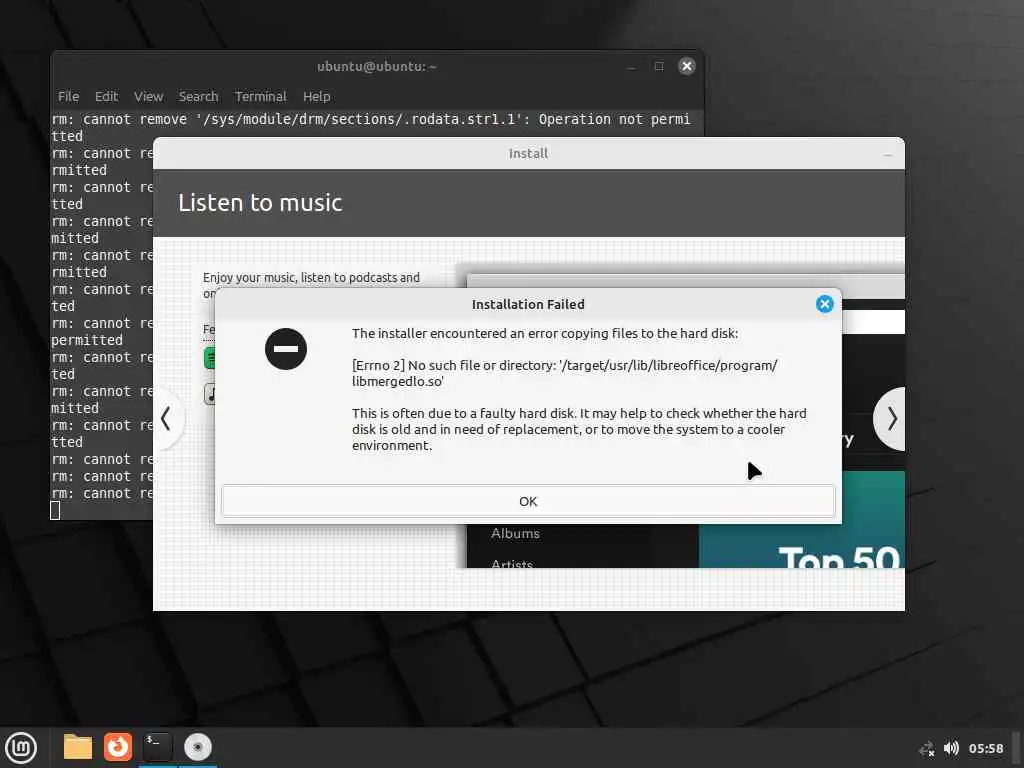Close the Installation Failed dialog with the blue X
The height and width of the screenshot is (768, 1024).
click(824, 304)
